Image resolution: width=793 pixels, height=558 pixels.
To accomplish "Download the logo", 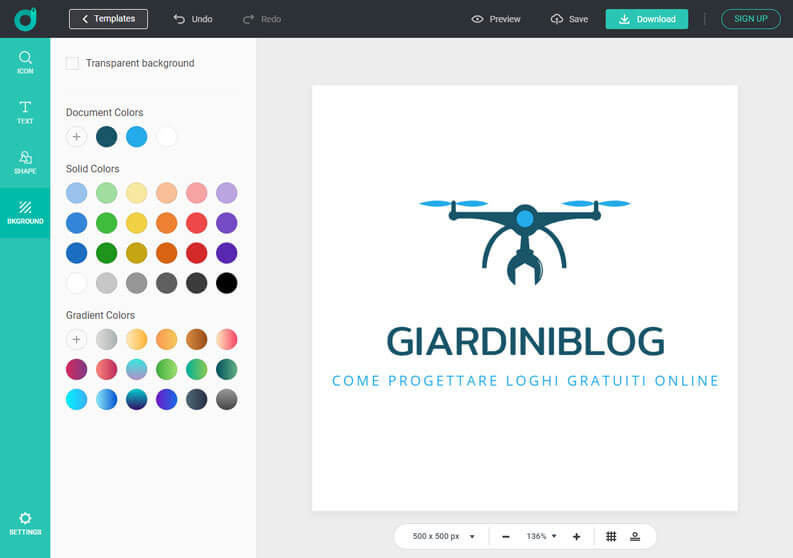I will (x=647, y=19).
